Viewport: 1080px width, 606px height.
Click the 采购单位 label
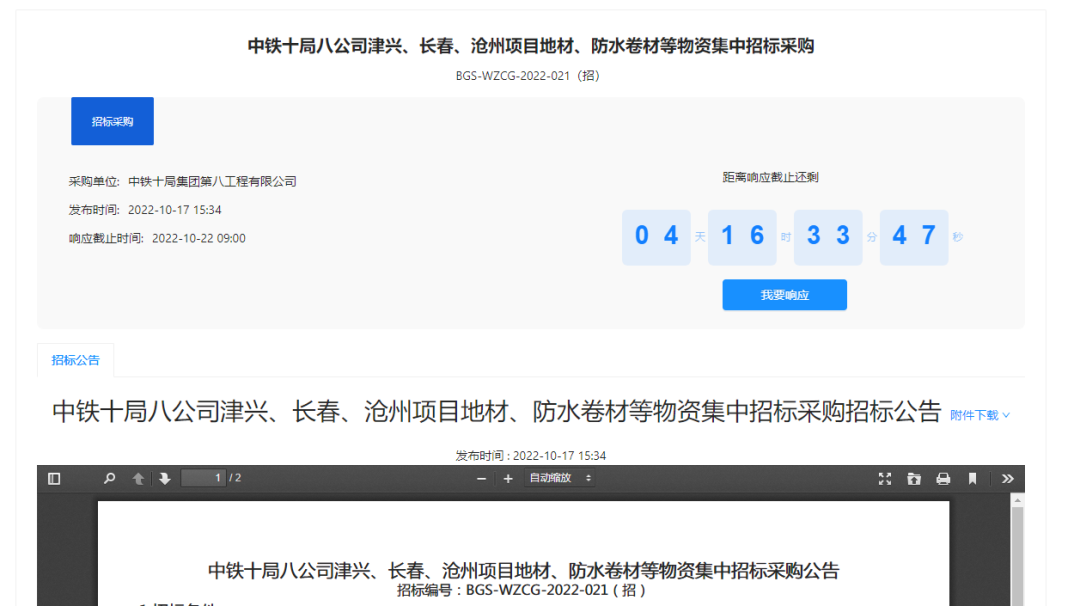point(94,181)
